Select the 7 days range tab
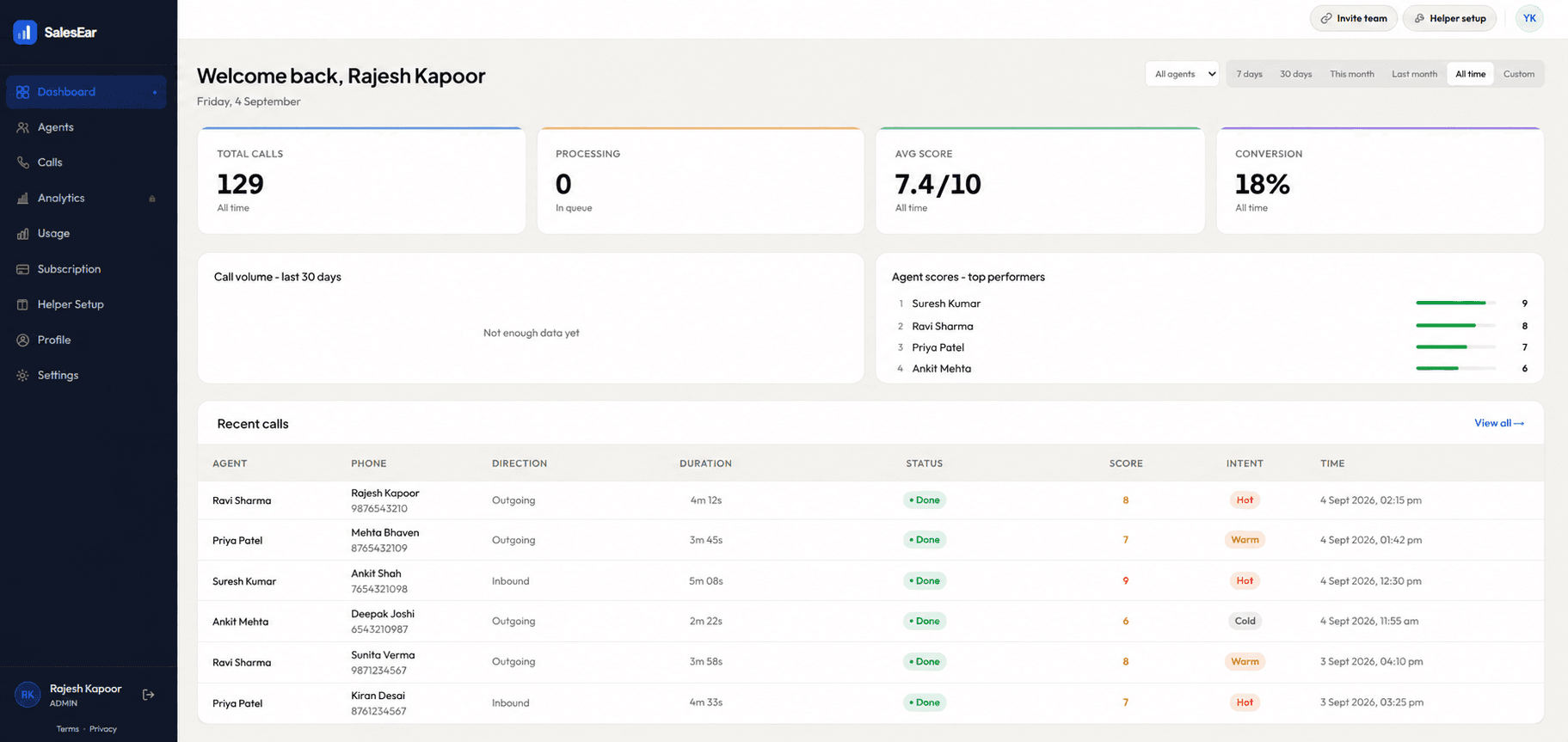This screenshot has height=742, width=1568. click(1249, 74)
